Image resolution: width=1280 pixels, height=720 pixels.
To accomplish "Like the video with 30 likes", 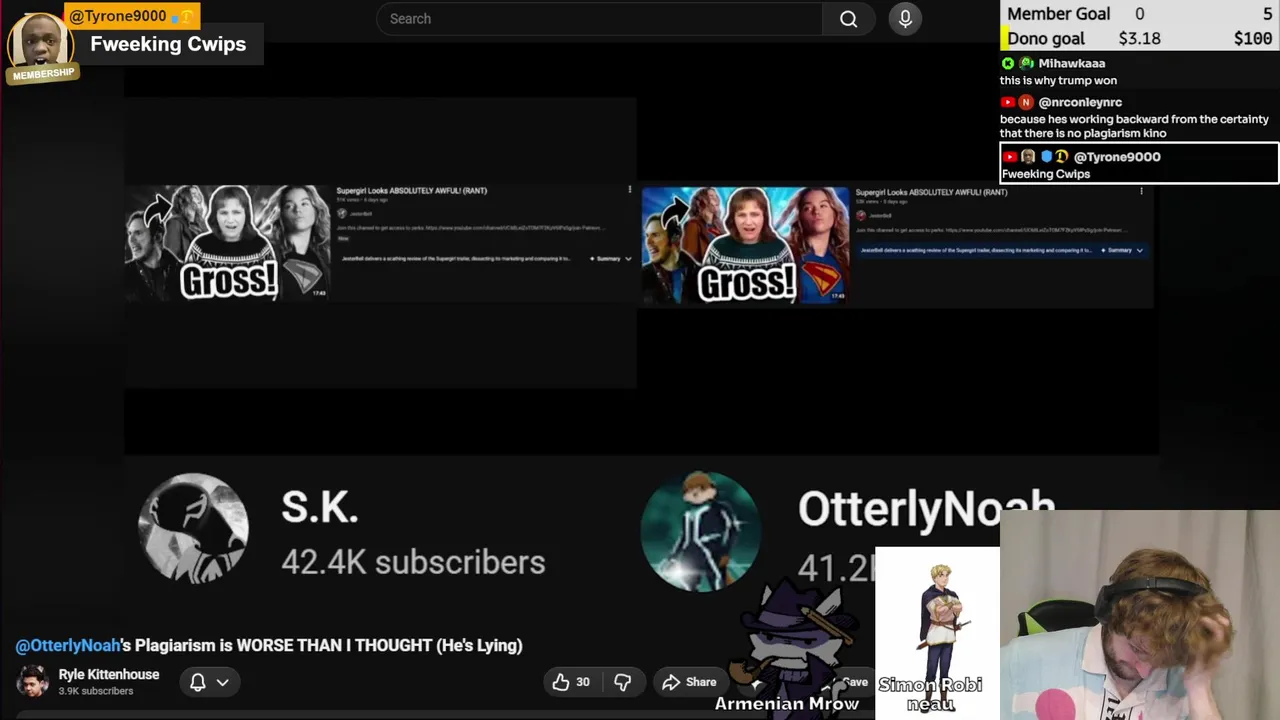I will click(x=570, y=682).
